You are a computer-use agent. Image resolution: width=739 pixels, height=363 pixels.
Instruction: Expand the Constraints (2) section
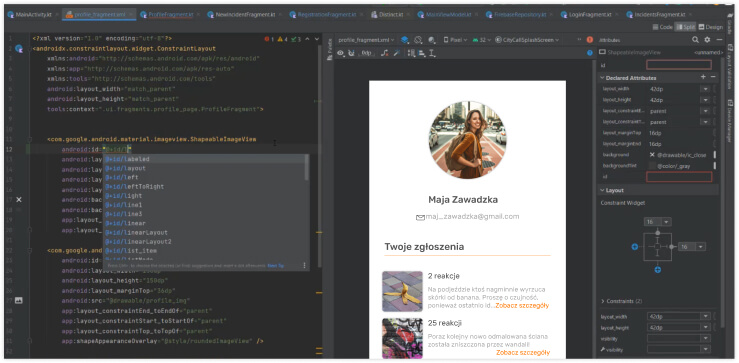603,301
